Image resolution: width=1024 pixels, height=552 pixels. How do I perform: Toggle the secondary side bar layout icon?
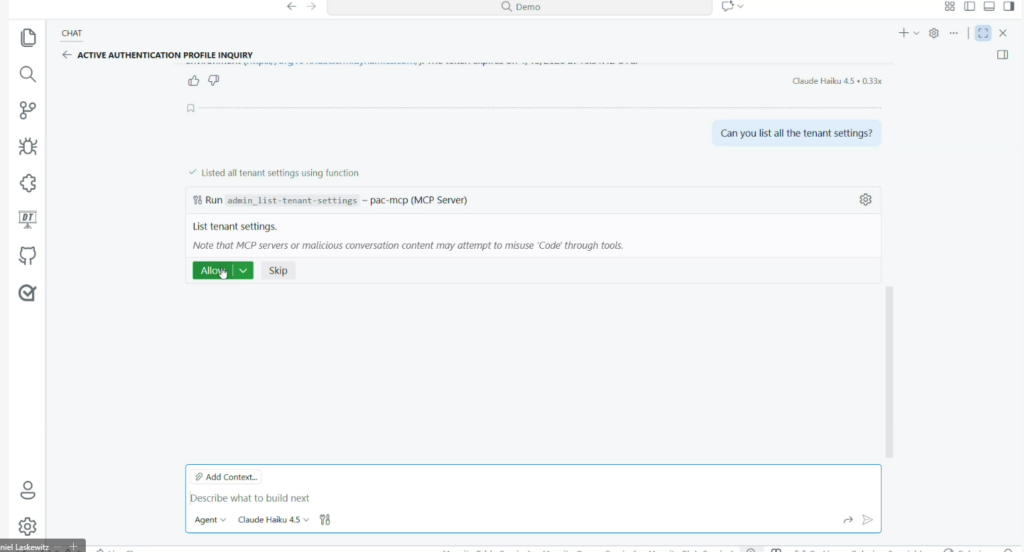(x=1008, y=7)
